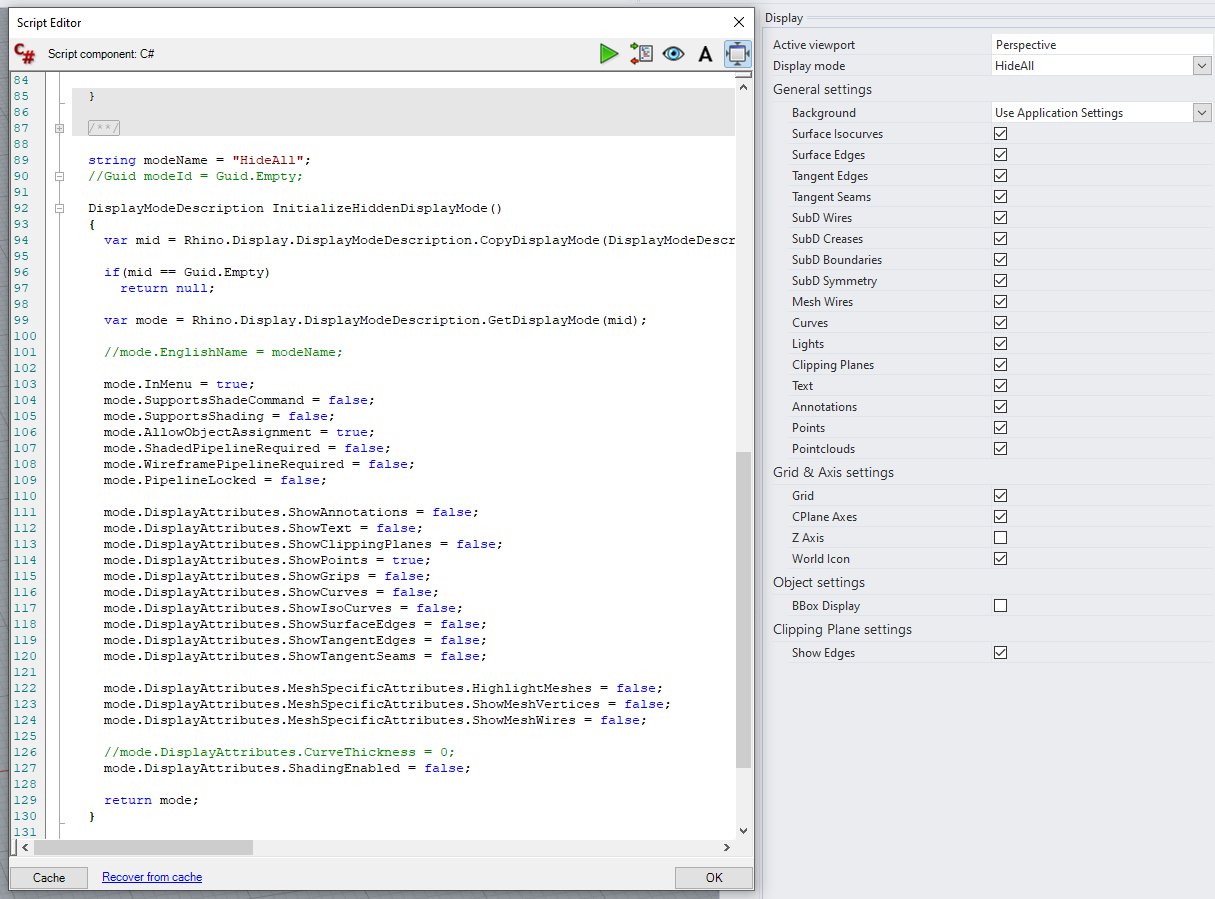Run the script with the green play icon
Image resolution: width=1215 pixels, height=899 pixels.
click(609, 54)
